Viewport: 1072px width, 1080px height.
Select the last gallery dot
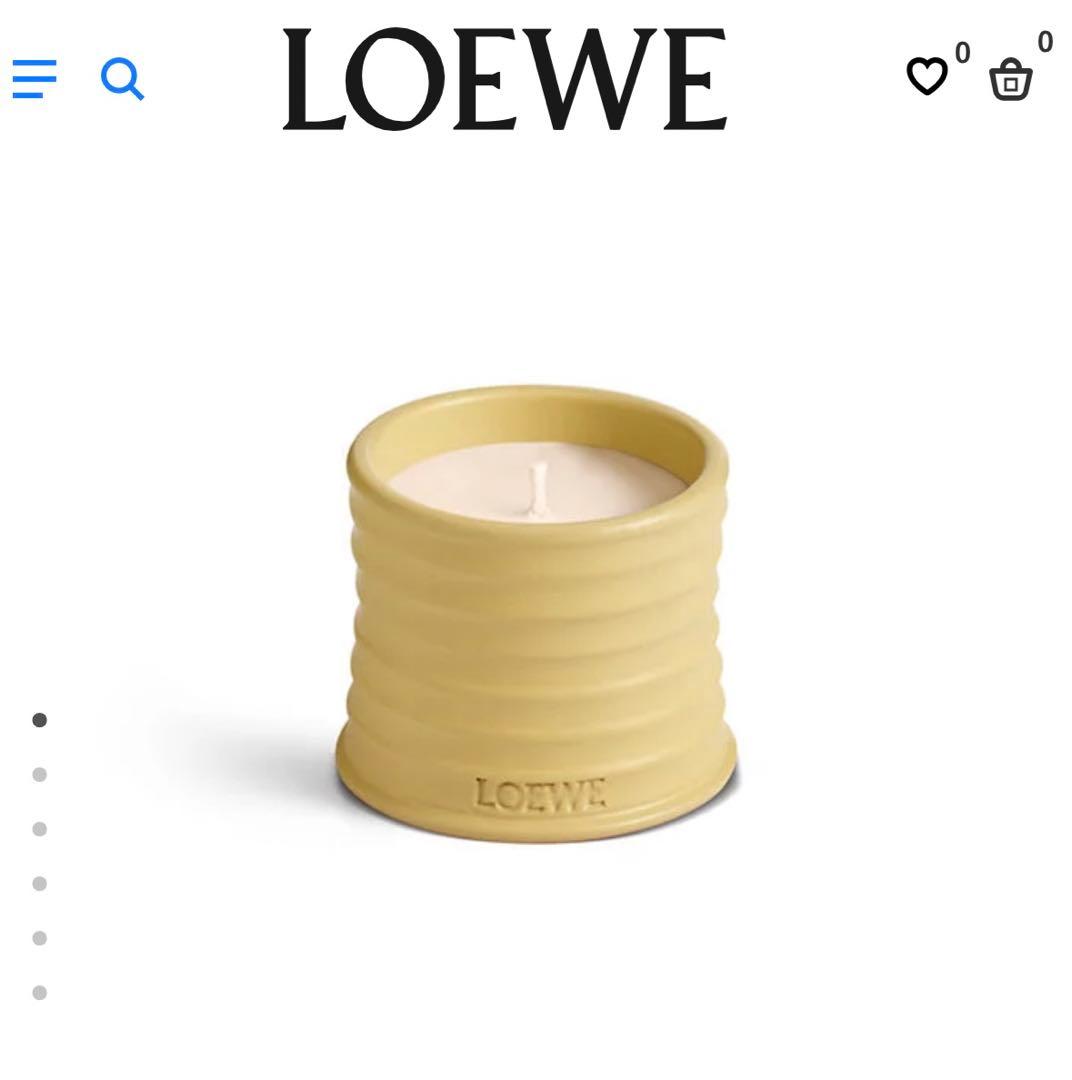(40, 993)
